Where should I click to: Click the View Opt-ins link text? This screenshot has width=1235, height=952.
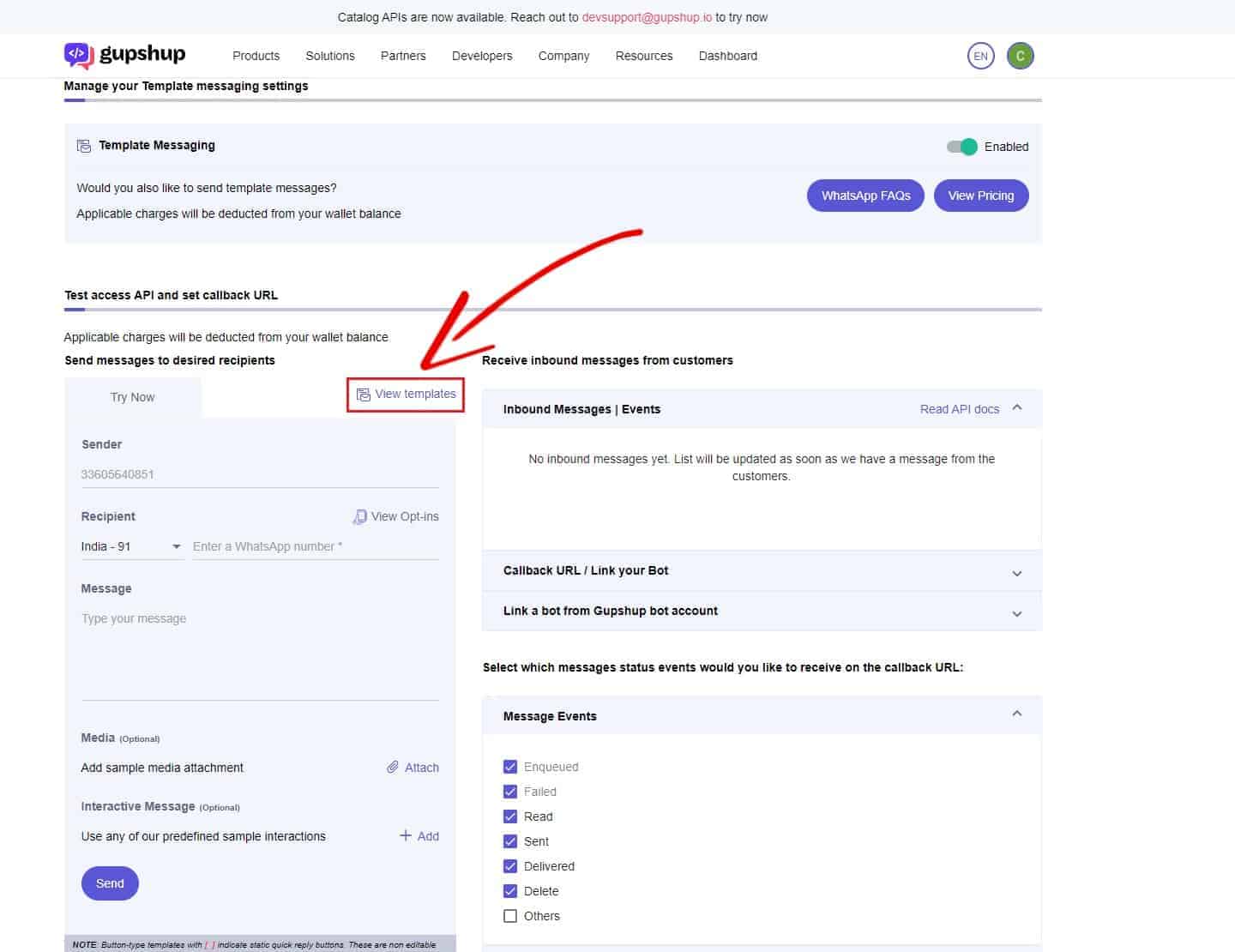(x=405, y=516)
